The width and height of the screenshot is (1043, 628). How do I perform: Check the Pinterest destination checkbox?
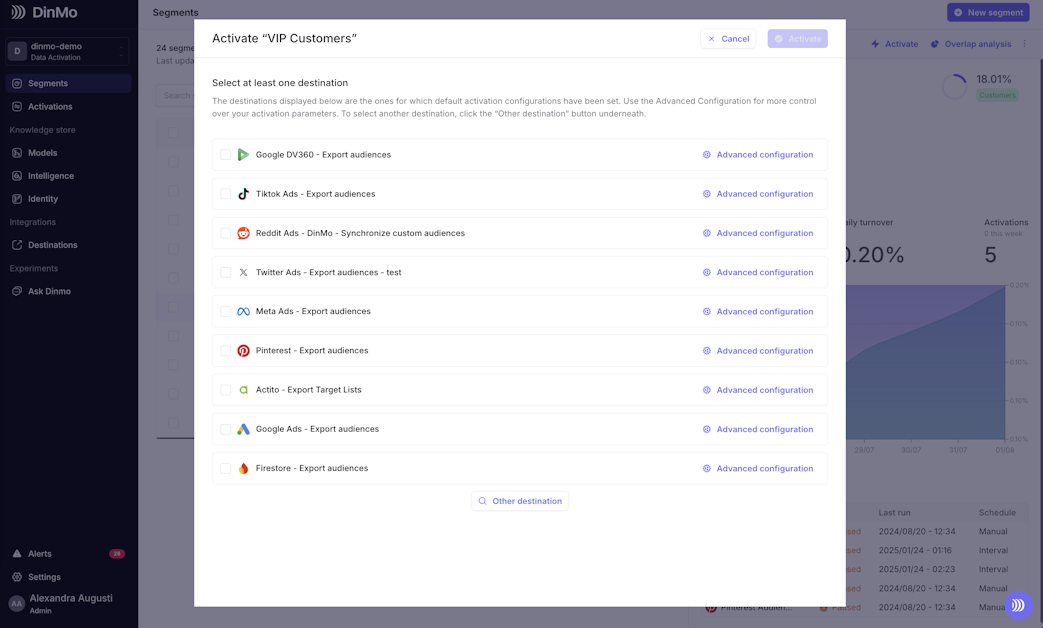click(225, 351)
